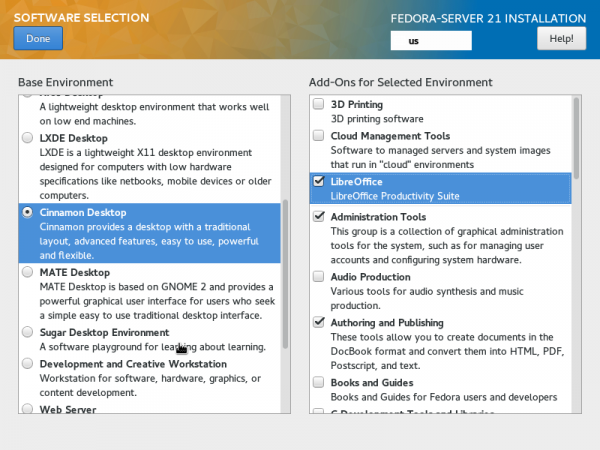Click 'Development and Creative Workstation' title
Screen dimensions: 600x450
(x=133, y=364)
